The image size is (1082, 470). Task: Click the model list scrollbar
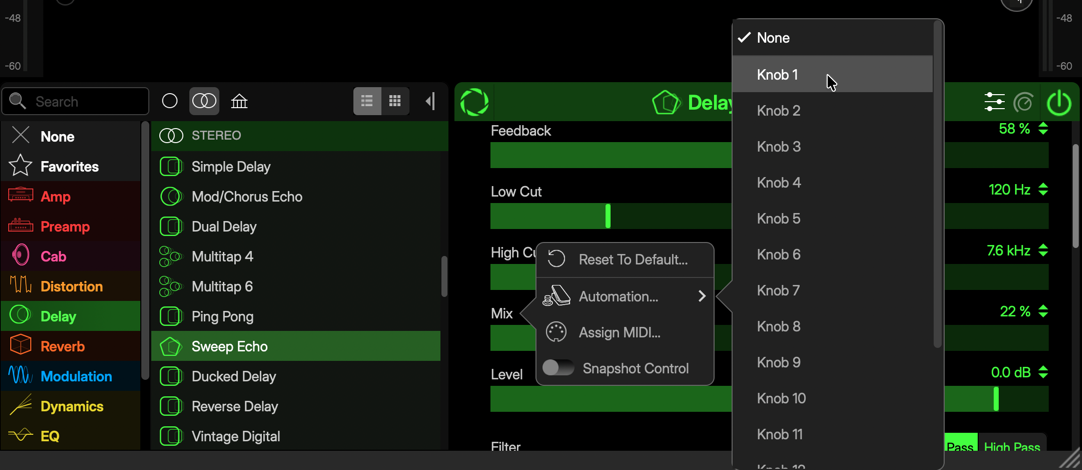[x=444, y=277]
